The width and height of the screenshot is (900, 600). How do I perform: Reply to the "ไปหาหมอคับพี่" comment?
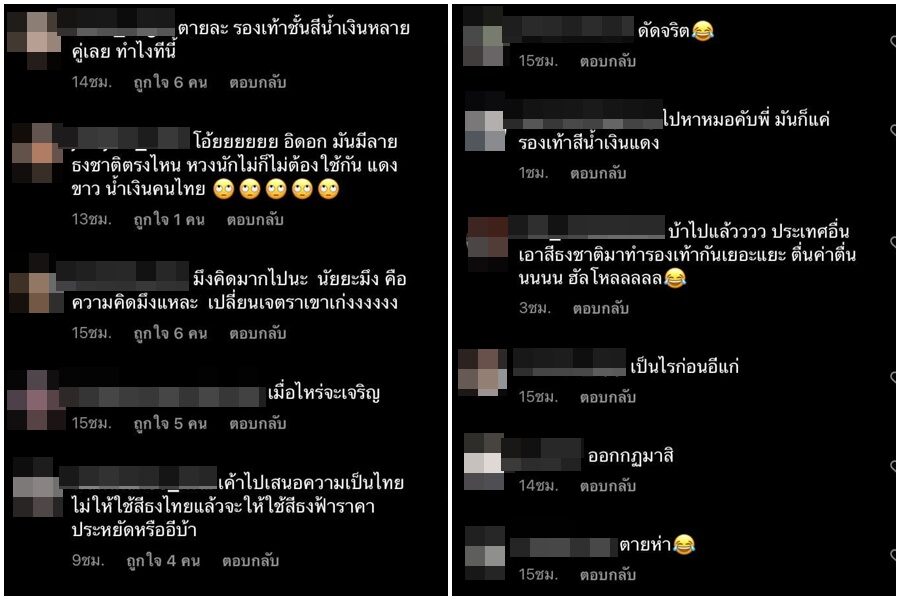(598, 173)
